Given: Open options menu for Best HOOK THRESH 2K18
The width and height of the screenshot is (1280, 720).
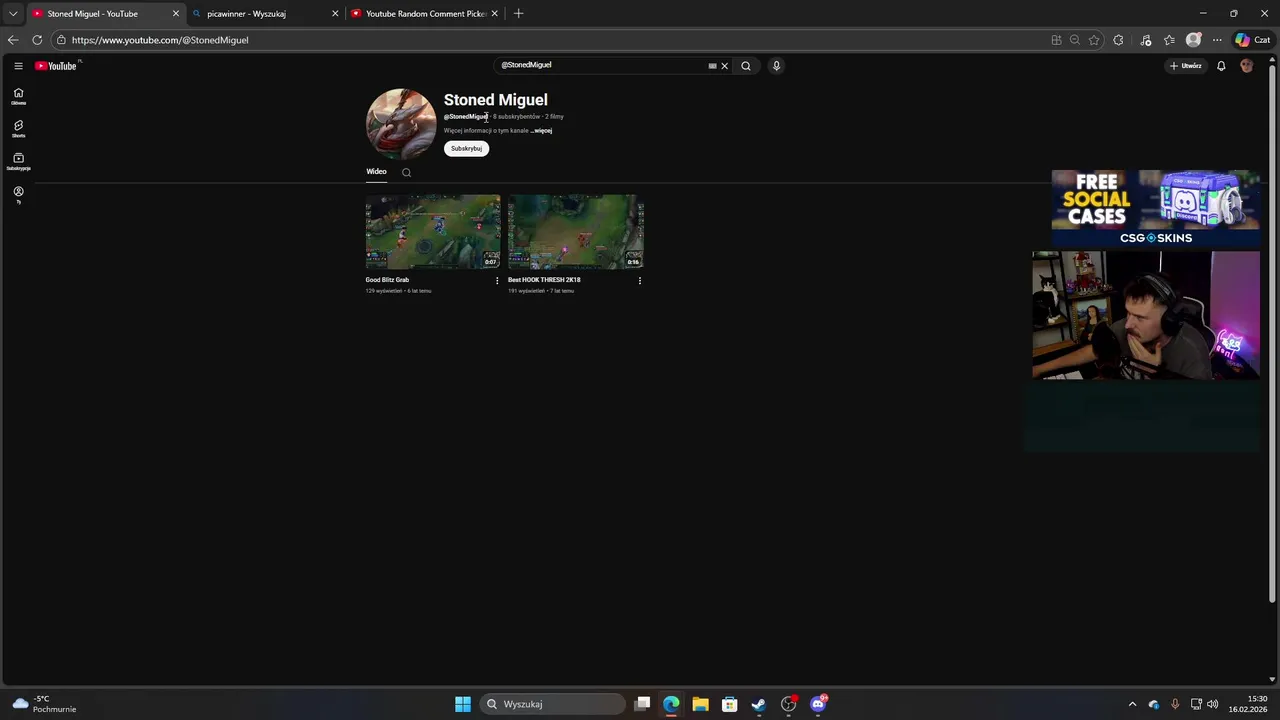Looking at the screenshot, I should coord(640,280).
